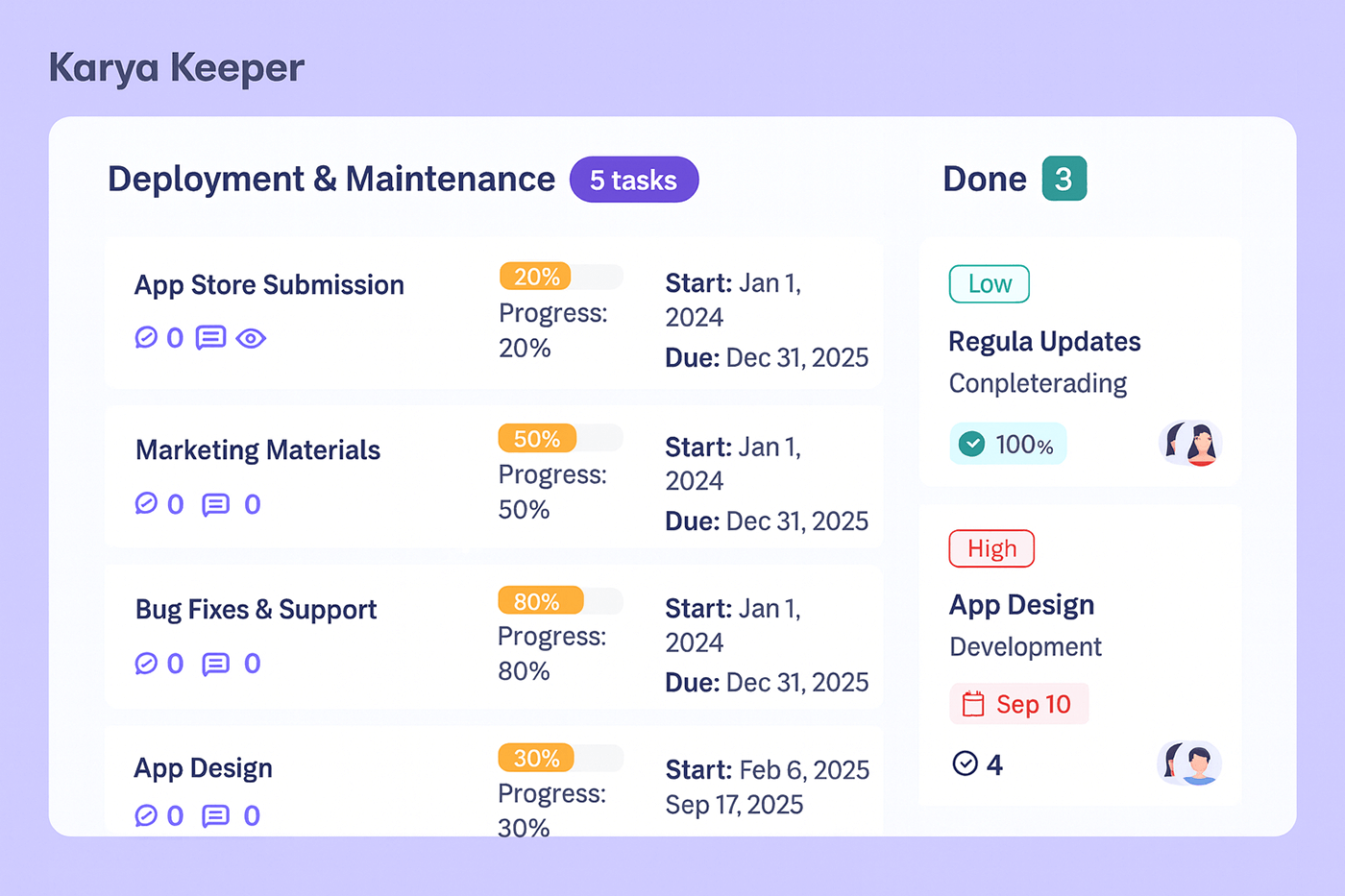Switch to the Done column header
1345x896 pixels.
(x=984, y=178)
